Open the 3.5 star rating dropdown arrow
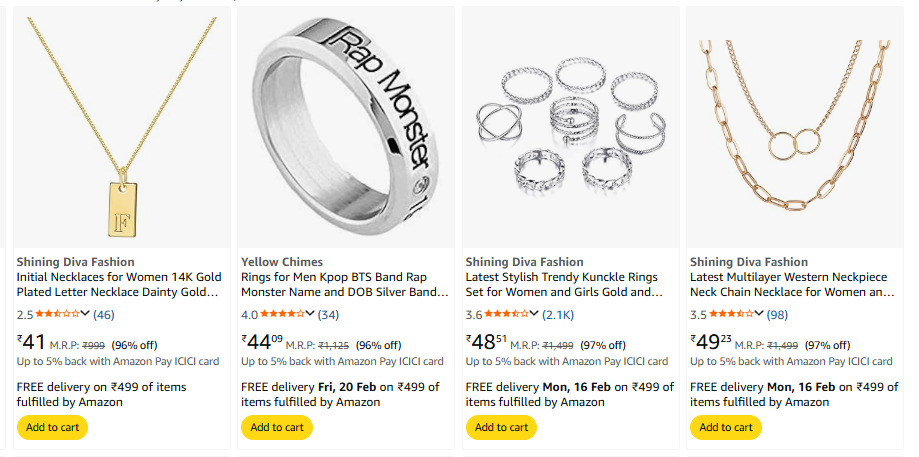The width and height of the screenshot is (919, 457). point(760,315)
